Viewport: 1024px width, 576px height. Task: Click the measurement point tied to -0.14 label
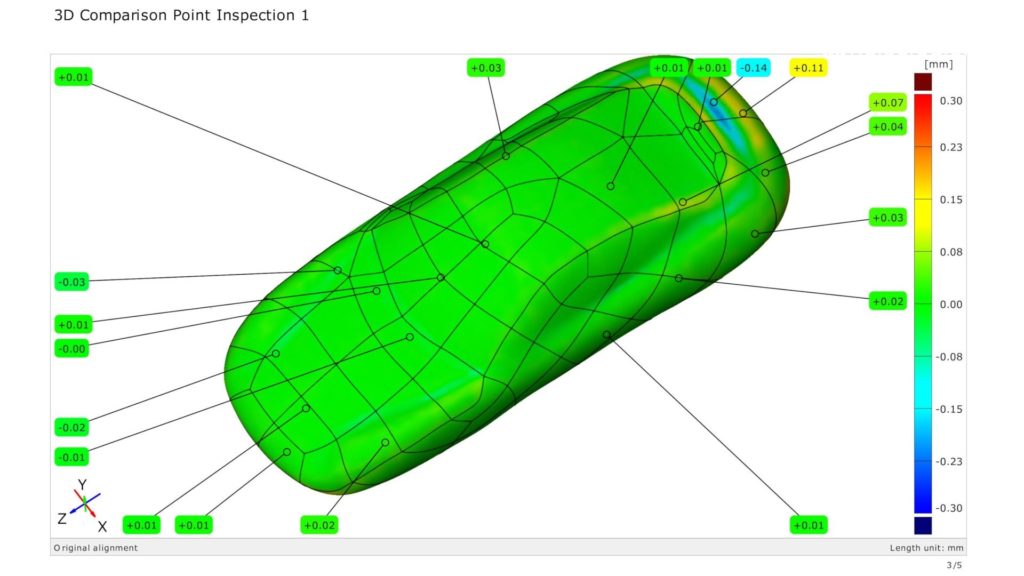(714, 102)
